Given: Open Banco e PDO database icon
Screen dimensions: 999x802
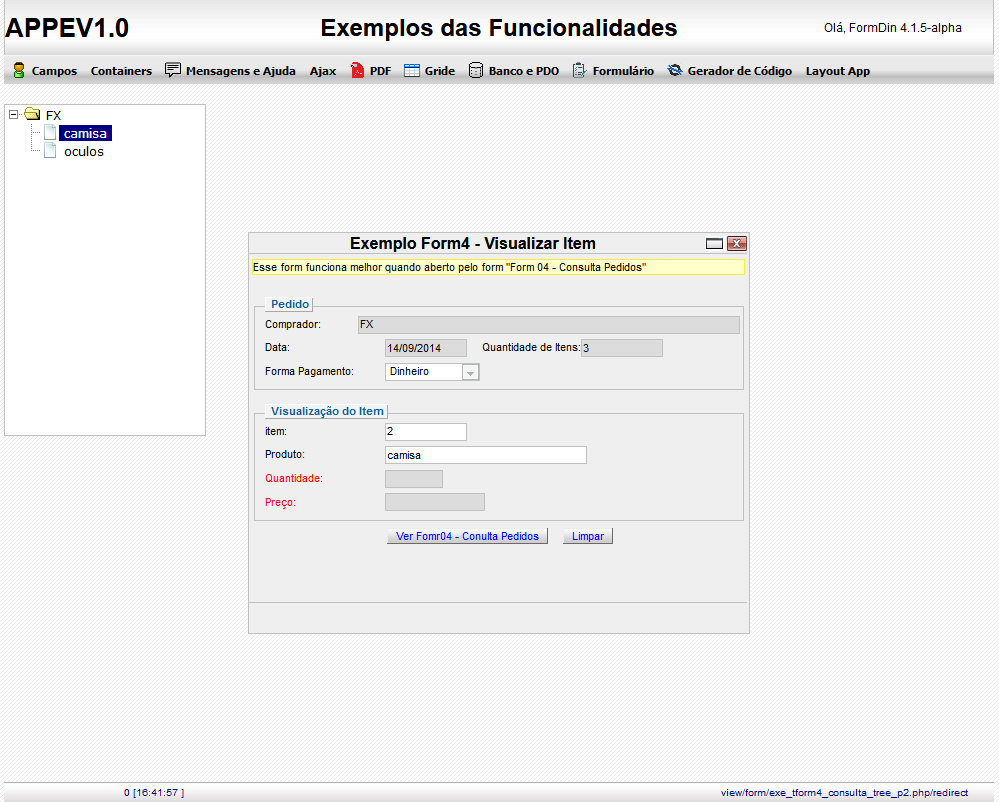Looking at the screenshot, I should 475,70.
